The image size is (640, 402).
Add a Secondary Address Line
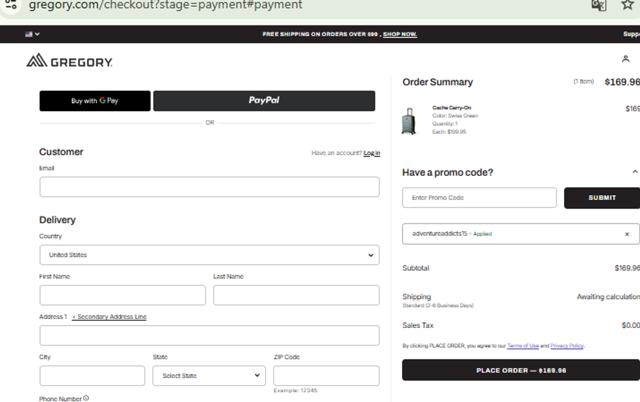point(109,317)
